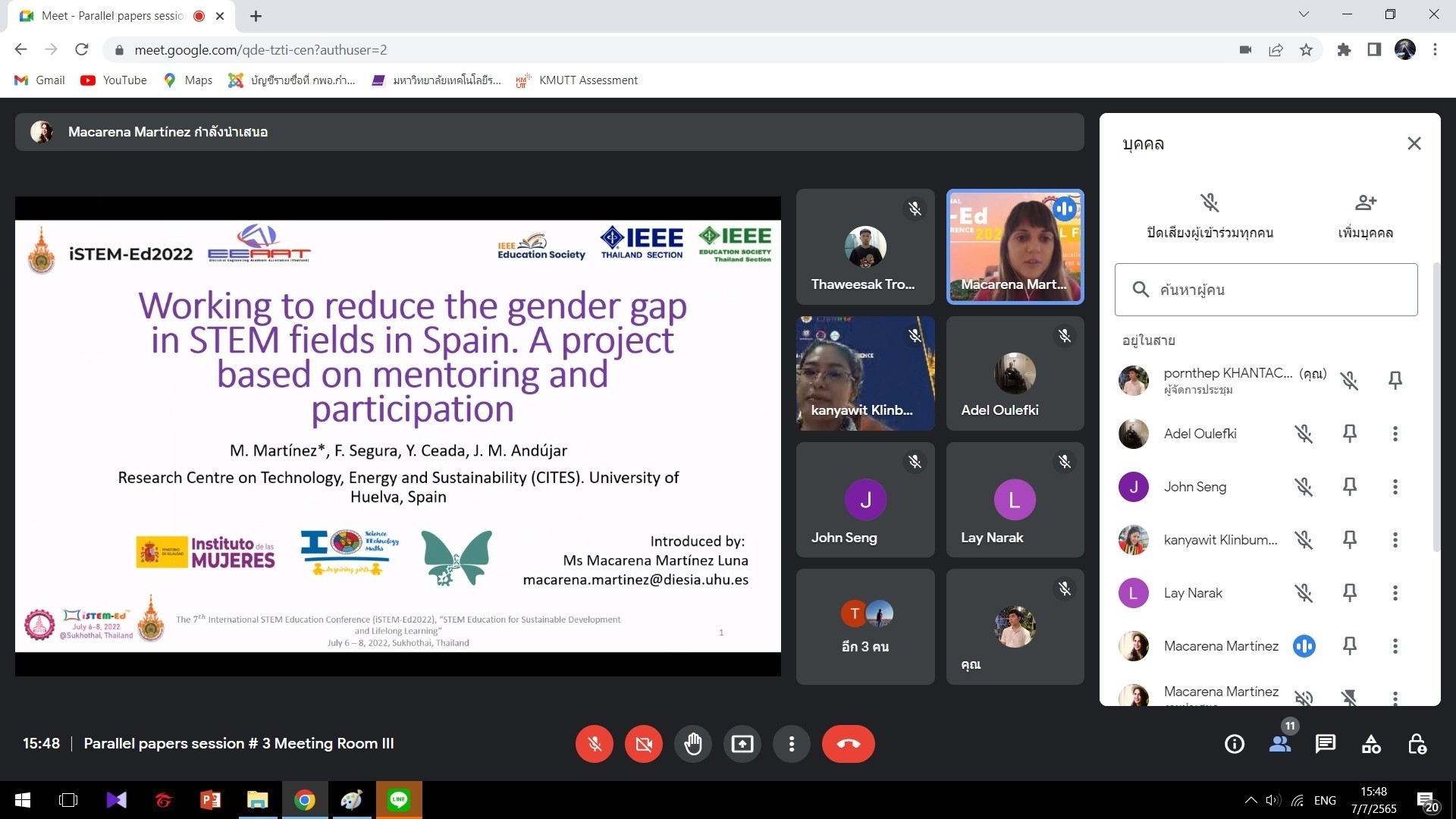This screenshot has width=1456, height=819.
Task: Share this page icon in address bar
Action: pos(1276,50)
